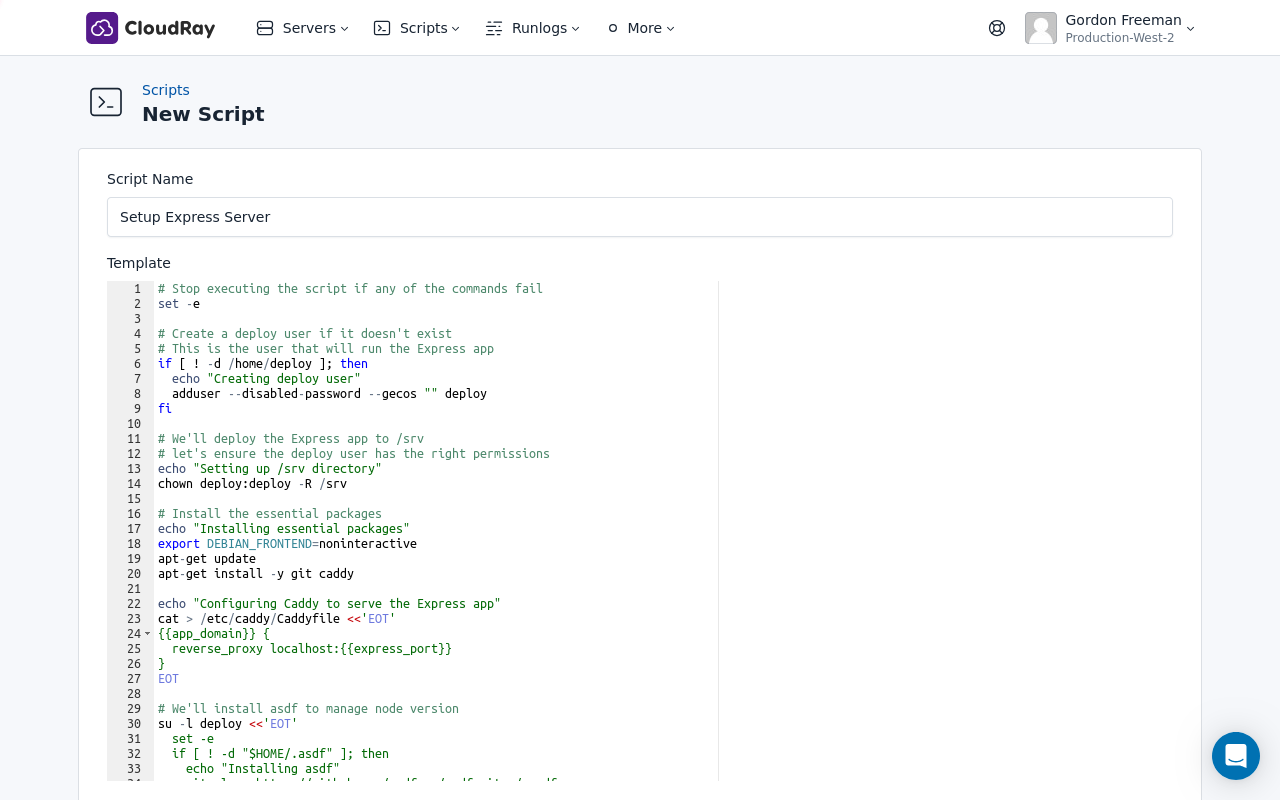Viewport: 1280px width, 800px height.
Task: Click the terminal icon beside New Script heading
Action: [x=106, y=102]
